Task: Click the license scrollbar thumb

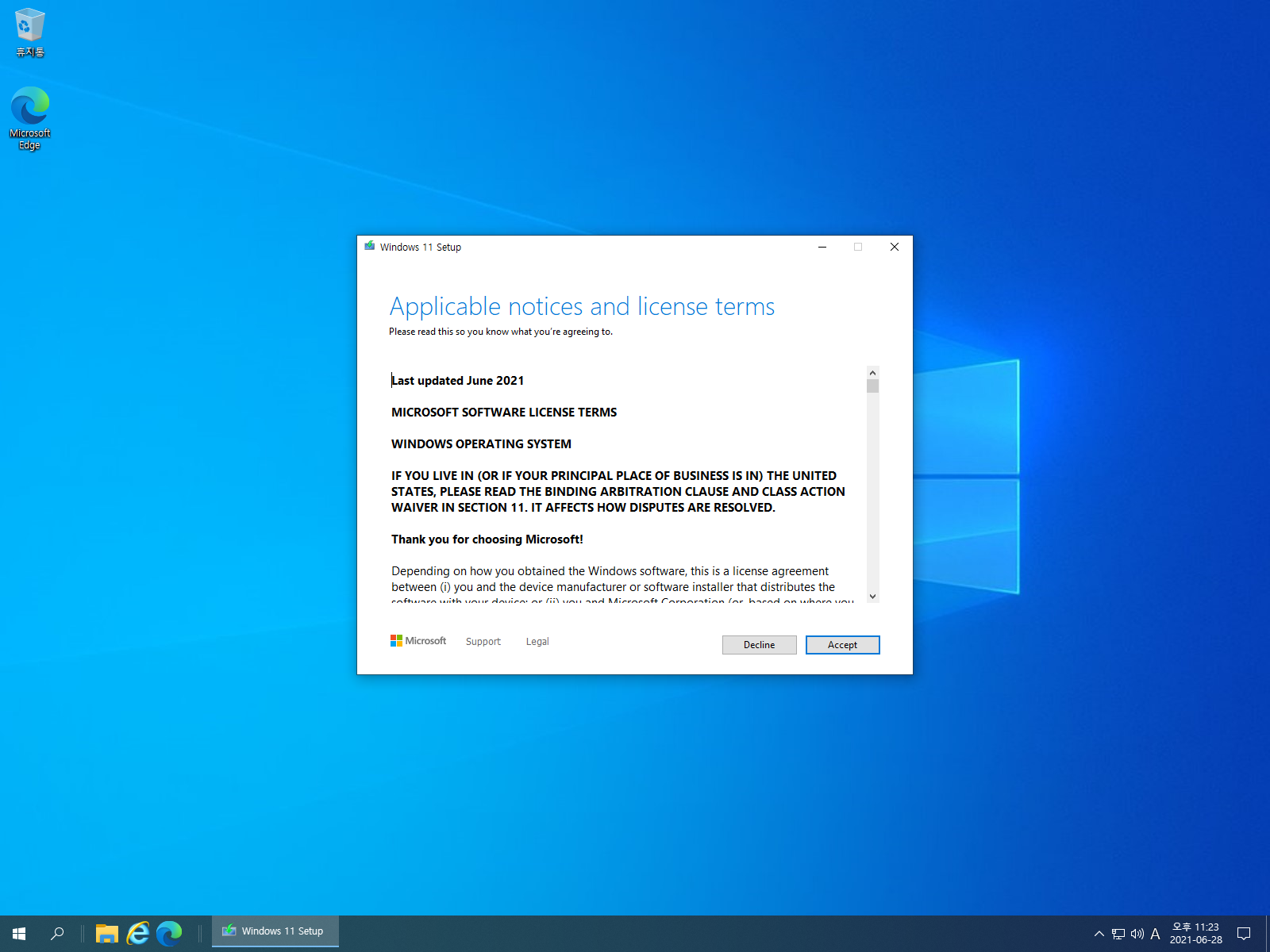Action: pyautogui.click(x=872, y=386)
